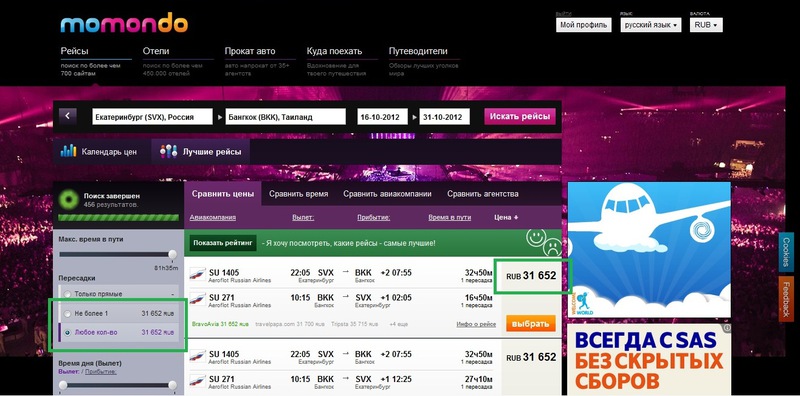
Task: Click the destination field 'Бангкок (BKK), Таиланд'
Action: (x=285, y=116)
